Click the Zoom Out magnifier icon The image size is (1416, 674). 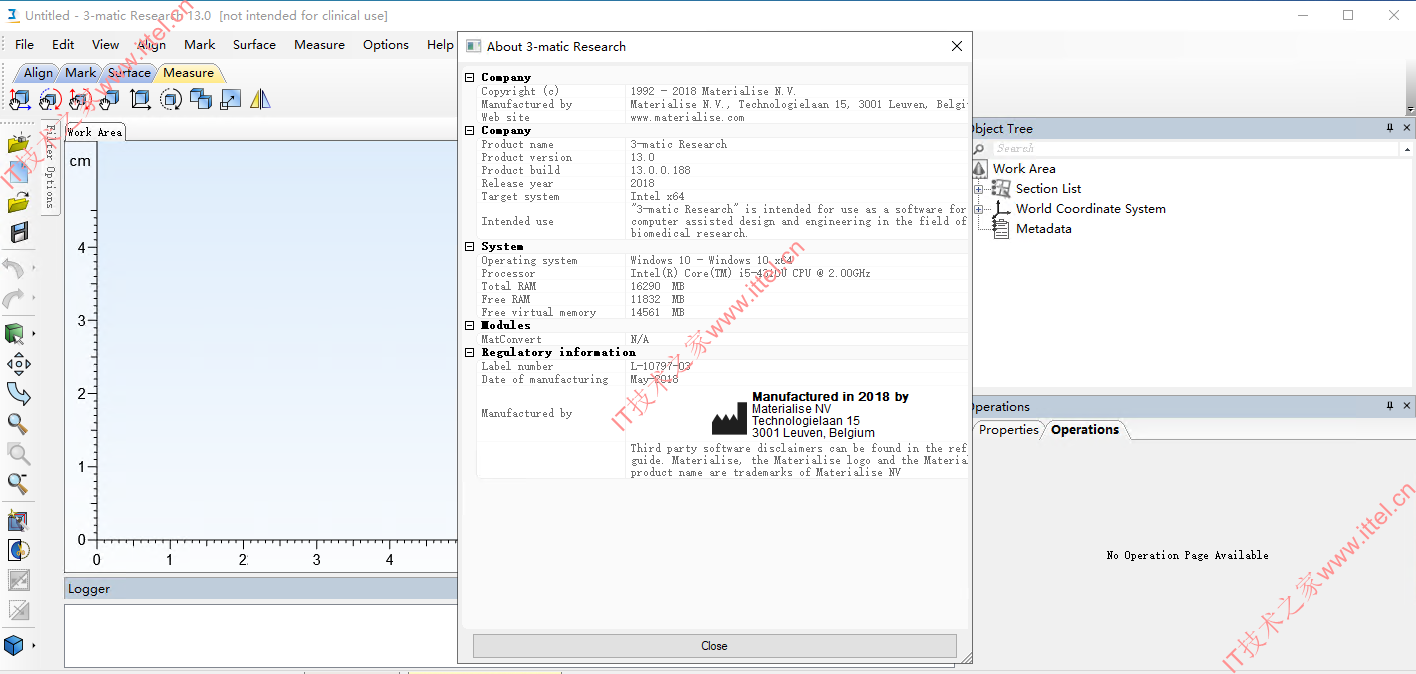pyautogui.click(x=18, y=484)
